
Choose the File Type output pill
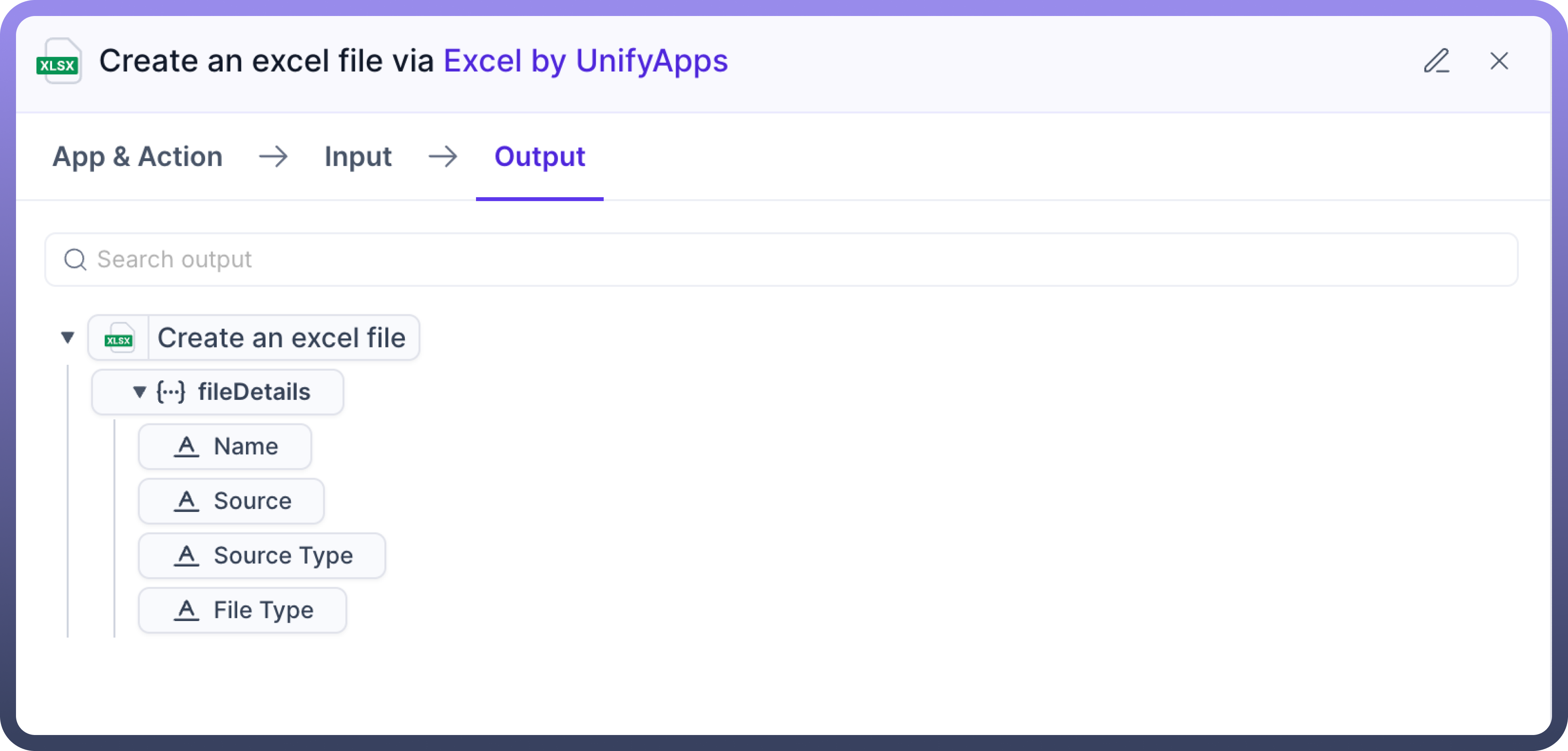click(263, 610)
